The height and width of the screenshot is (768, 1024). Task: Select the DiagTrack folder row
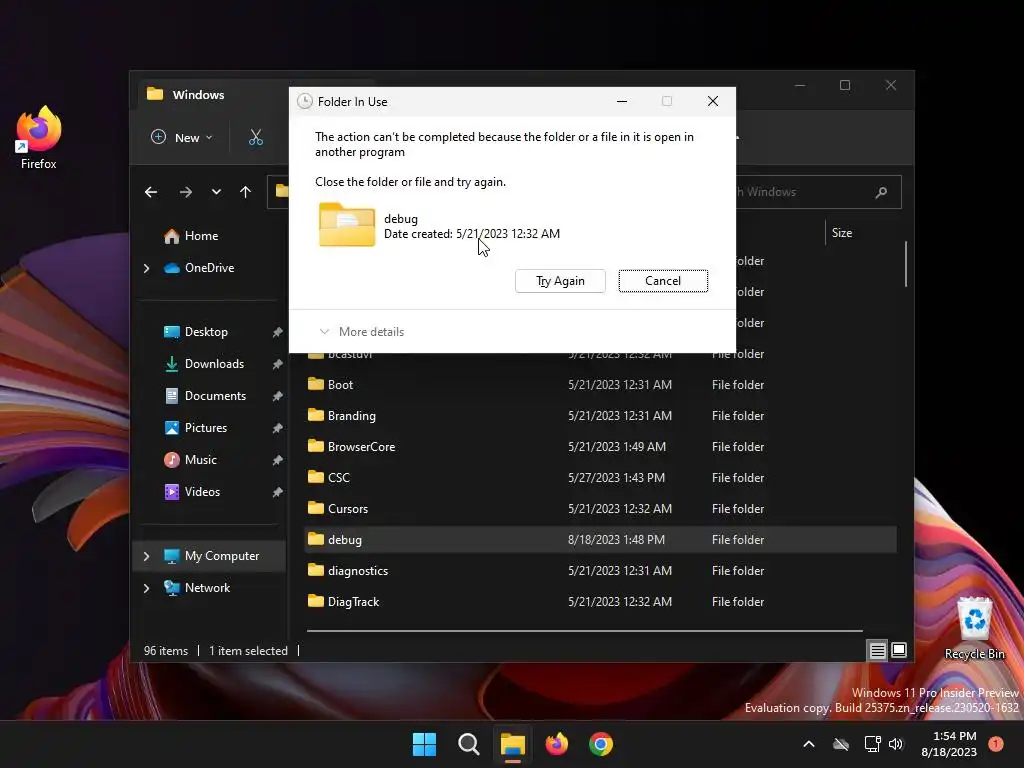[x=600, y=601]
